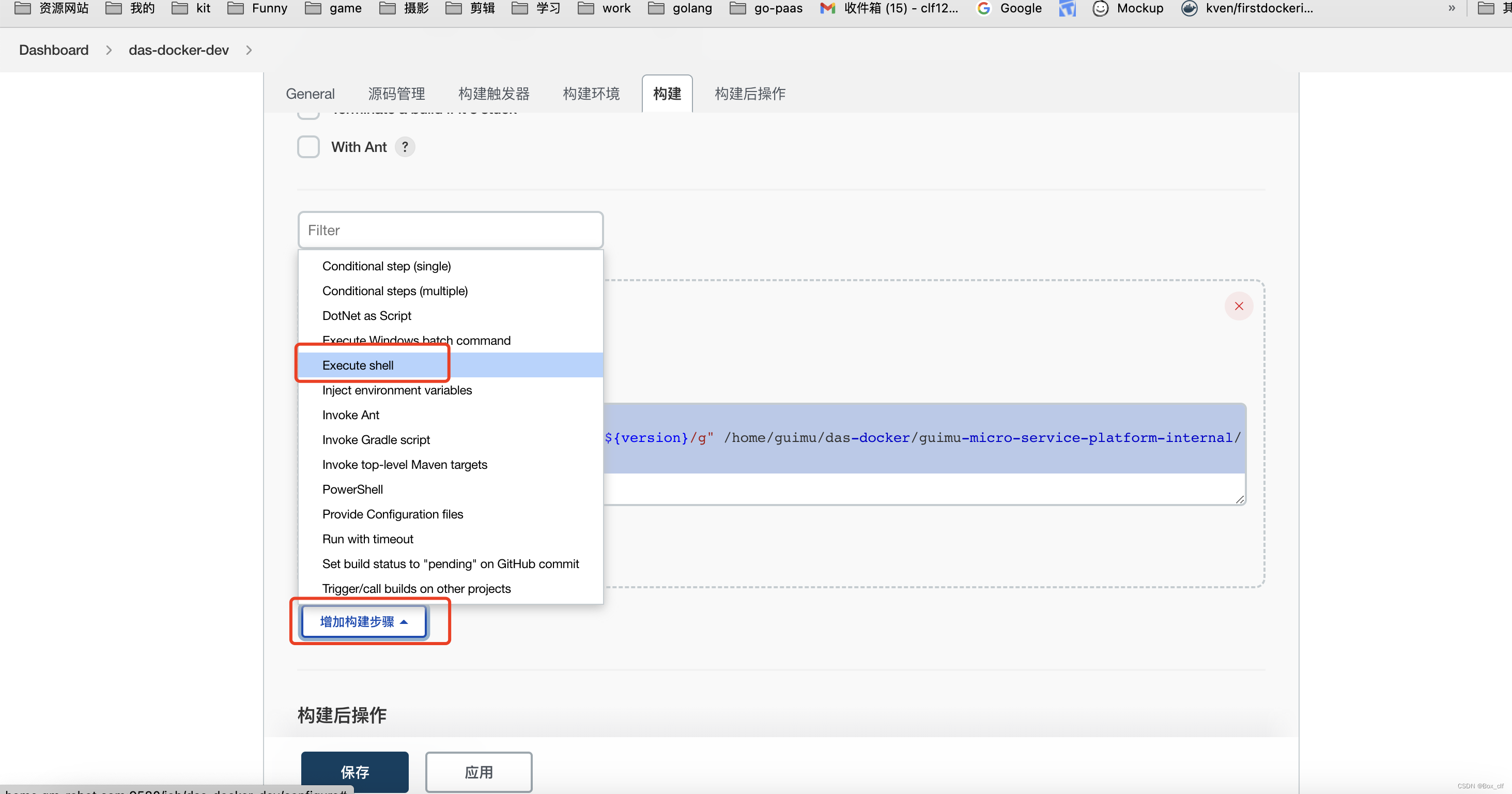This screenshot has height=794, width=1512.
Task: Open the Gmail 收件箱 bookmark
Action: [889, 8]
